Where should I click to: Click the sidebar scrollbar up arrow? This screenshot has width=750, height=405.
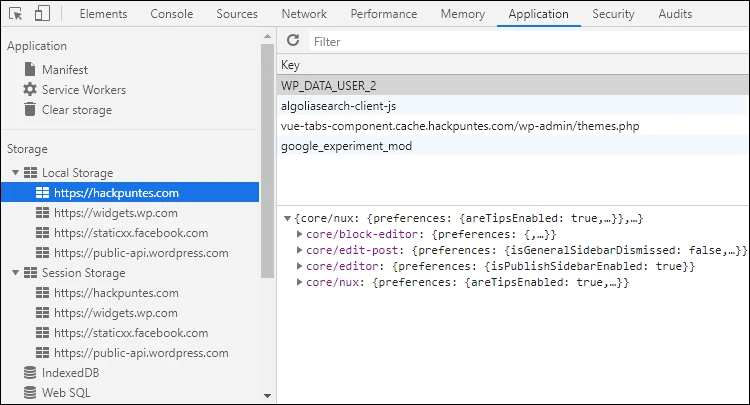pyautogui.click(x=267, y=36)
